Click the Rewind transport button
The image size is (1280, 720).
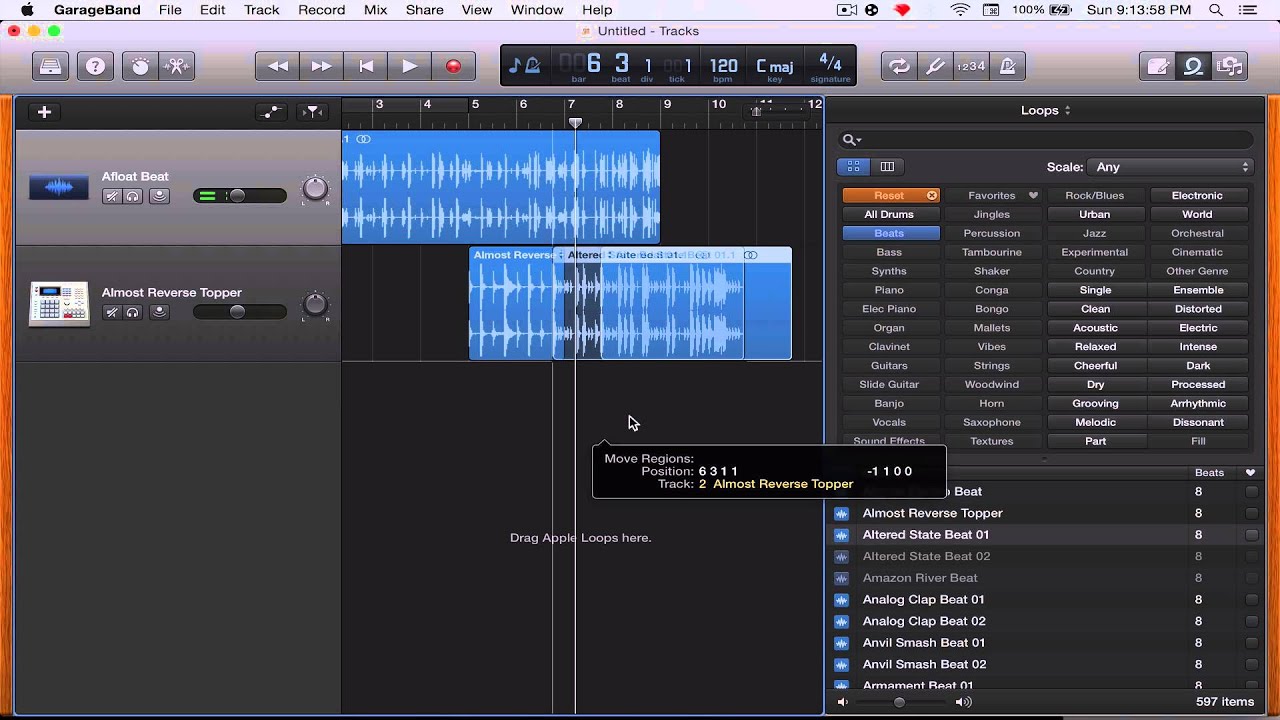[x=278, y=66]
